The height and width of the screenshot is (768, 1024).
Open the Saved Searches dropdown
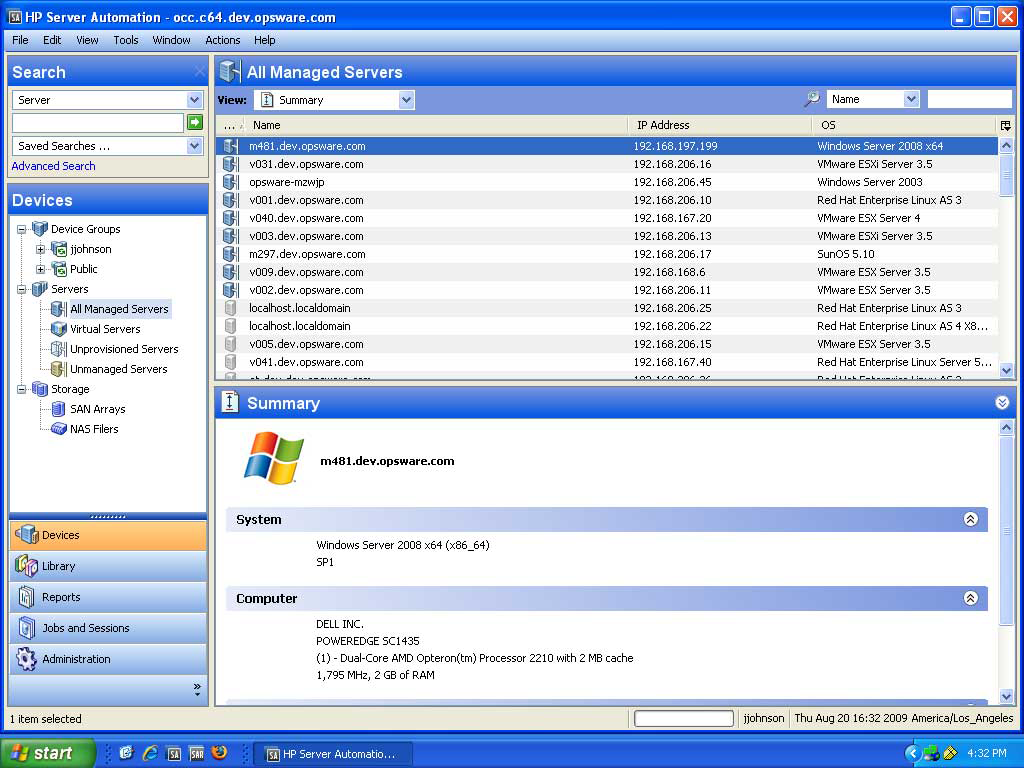(194, 146)
